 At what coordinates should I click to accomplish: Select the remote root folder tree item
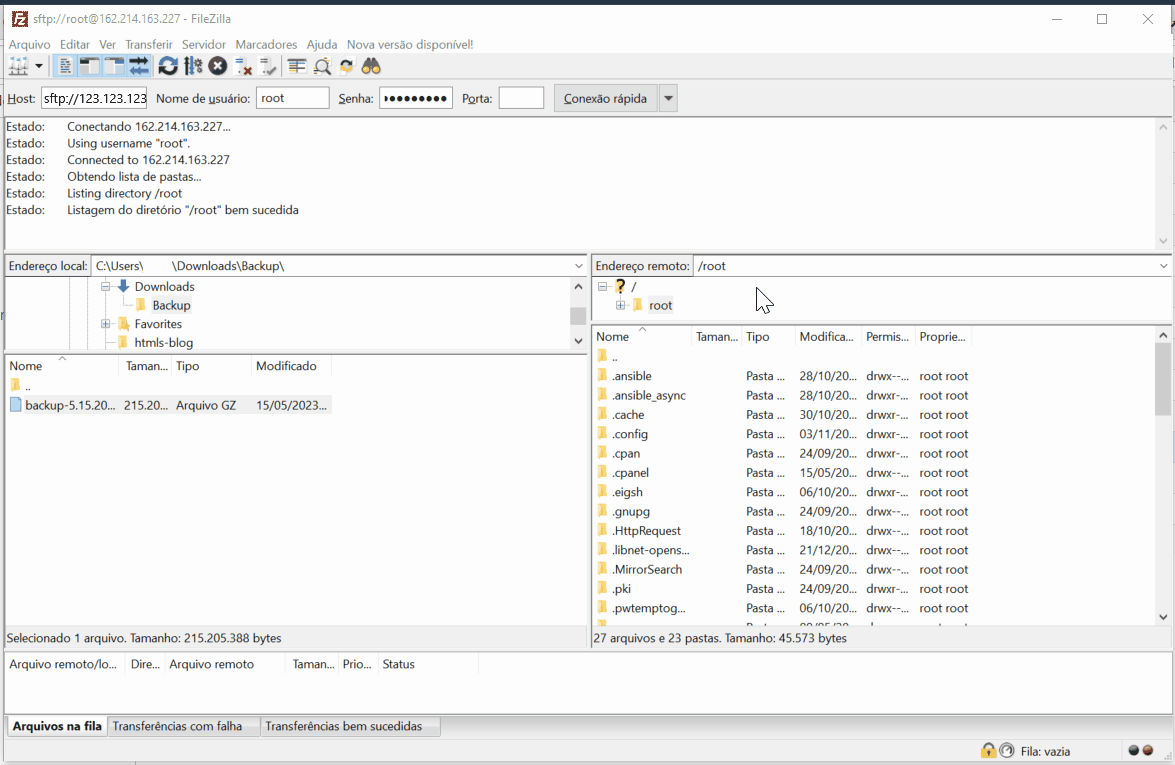point(660,305)
